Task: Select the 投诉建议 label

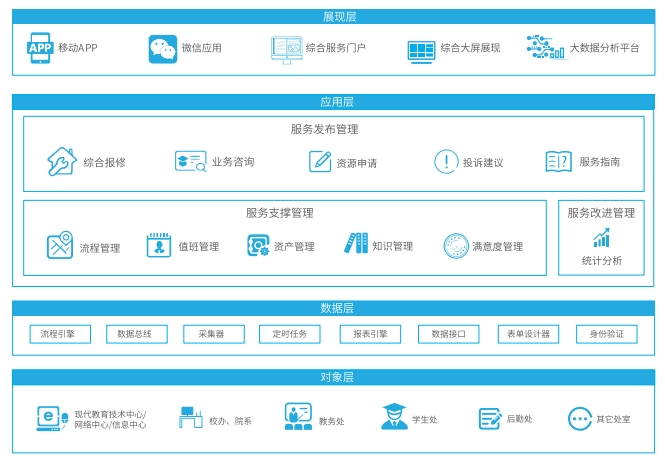Action: (483, 163)
